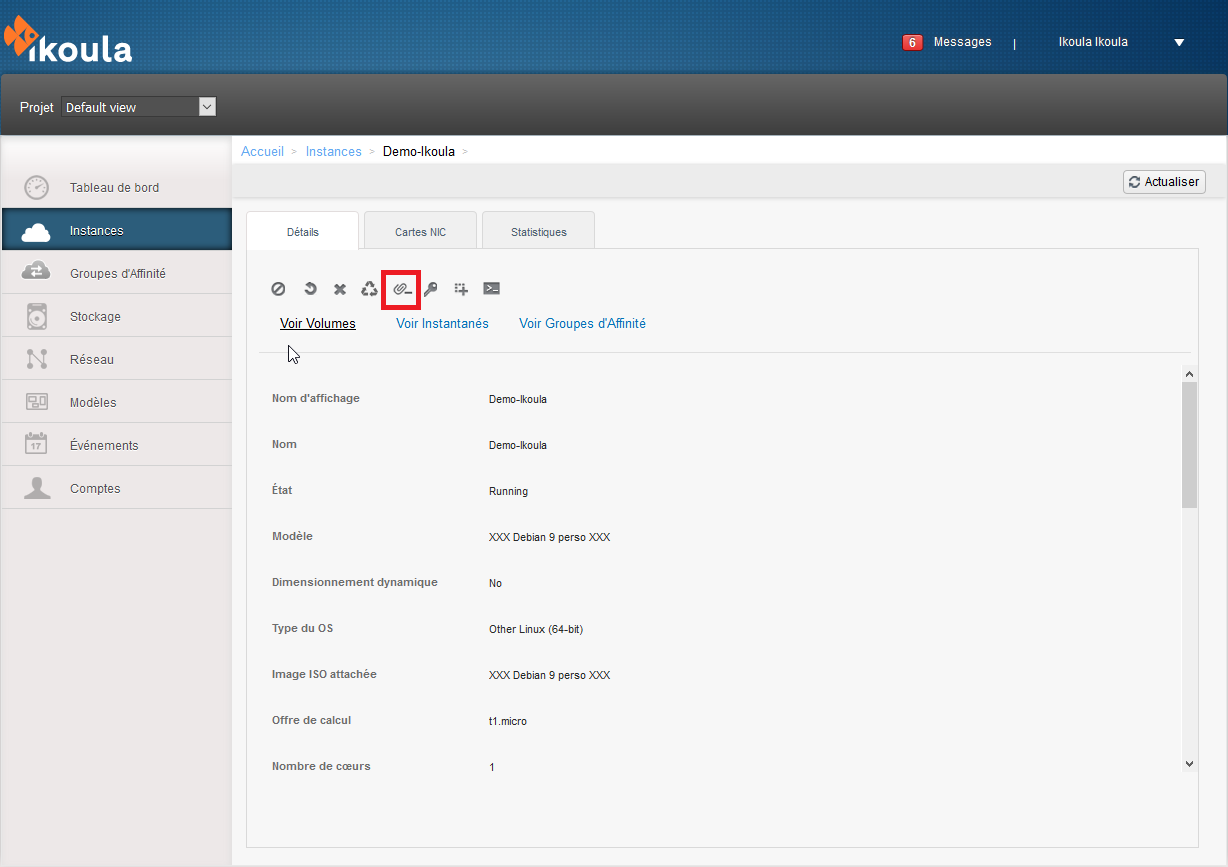Expand the Ikoula Ikoula user menu arrow

coord(1179,43)
